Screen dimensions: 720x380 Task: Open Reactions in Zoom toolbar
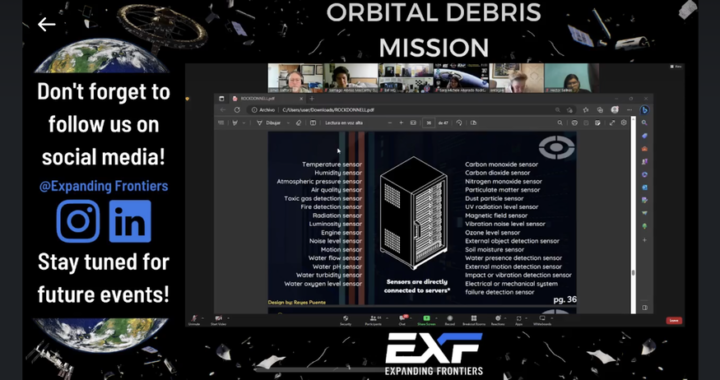[x=497, y=320]
